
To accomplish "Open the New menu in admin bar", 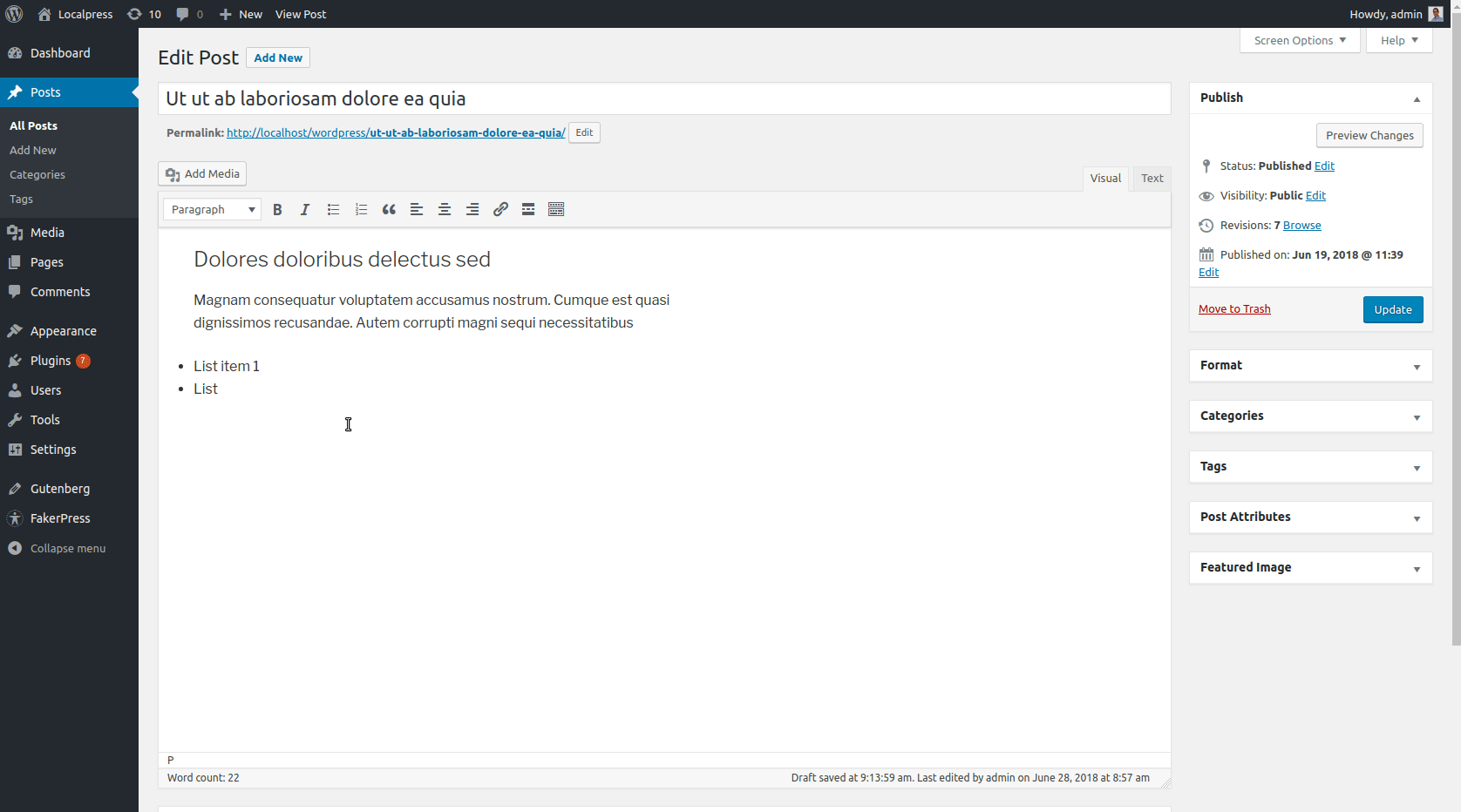I will point(241,14).
